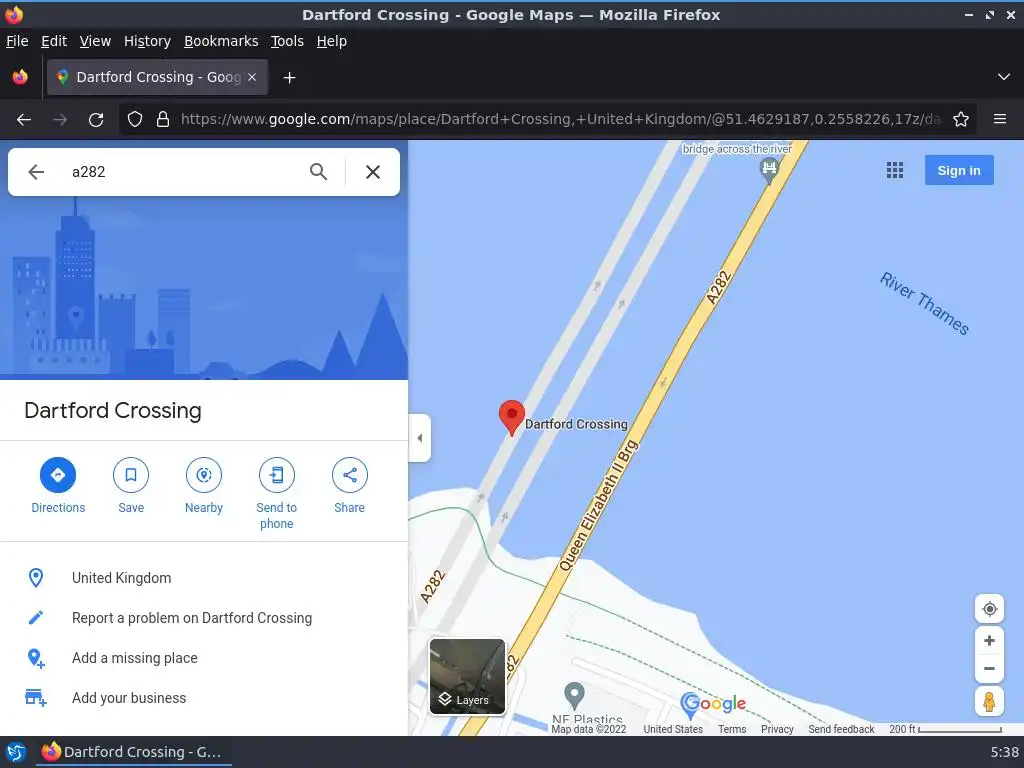
Task: Click the United States region link
Action: [673, 729]
